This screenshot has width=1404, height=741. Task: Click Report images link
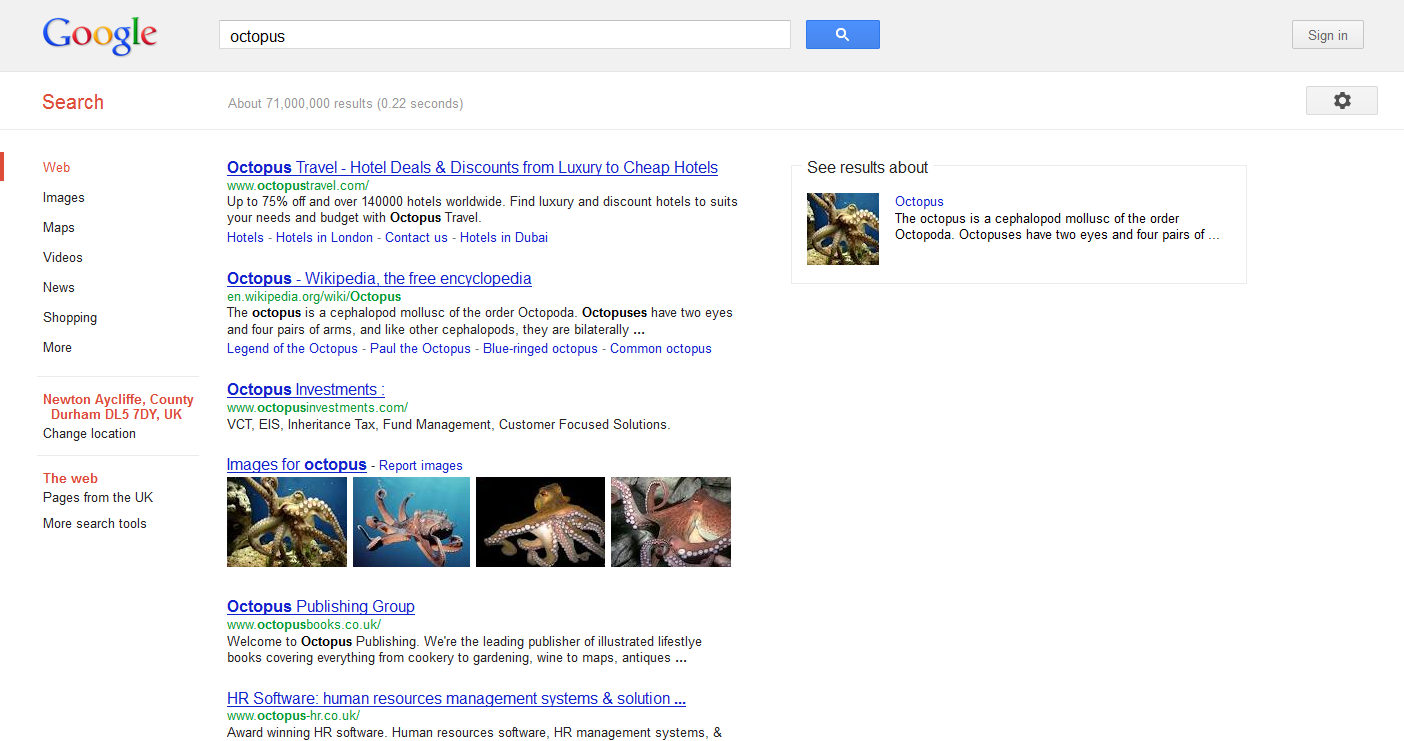coord(421,465)
